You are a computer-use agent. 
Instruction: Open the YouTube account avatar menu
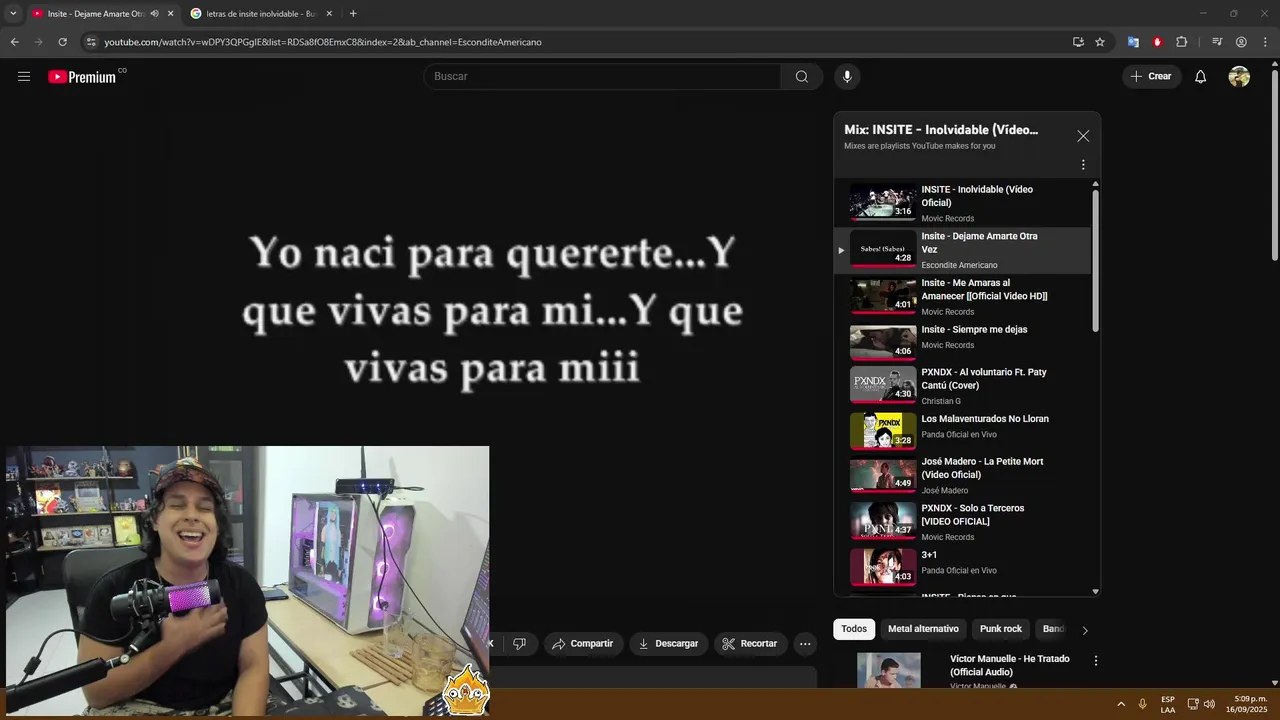point(1239,76)
